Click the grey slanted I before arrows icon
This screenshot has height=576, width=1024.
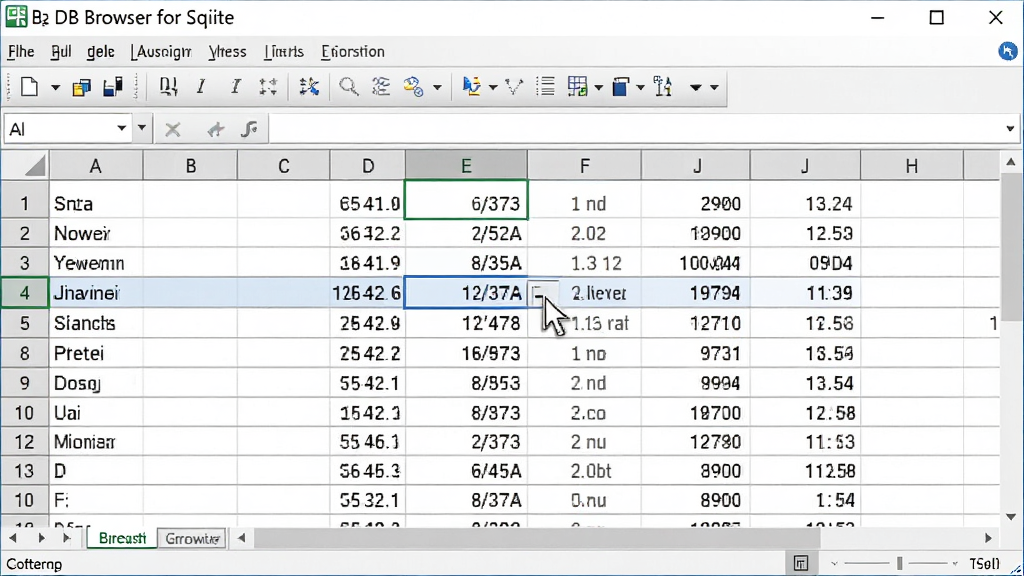(x=236, y=87)
